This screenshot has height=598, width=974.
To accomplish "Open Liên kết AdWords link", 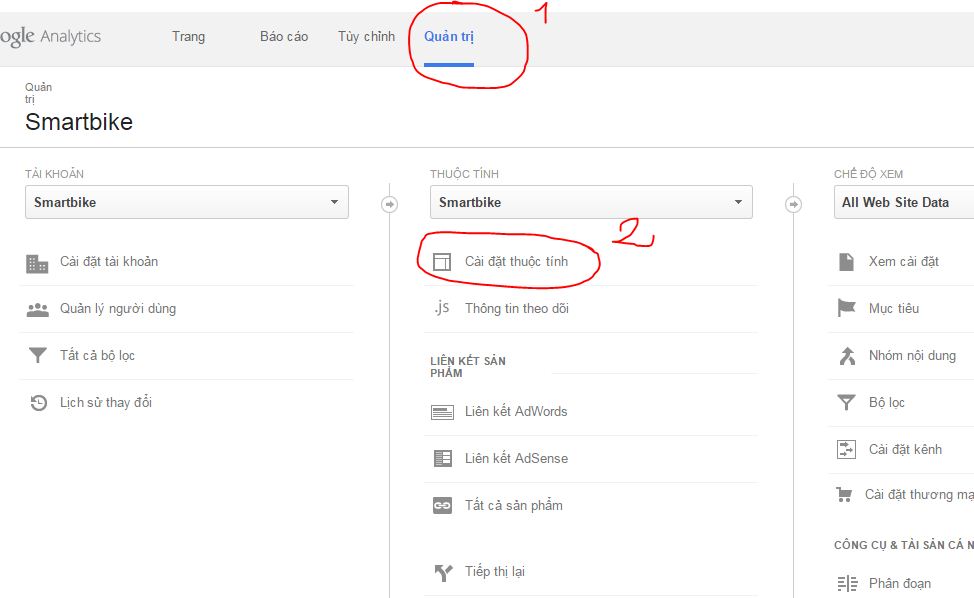I will (516, 411).
